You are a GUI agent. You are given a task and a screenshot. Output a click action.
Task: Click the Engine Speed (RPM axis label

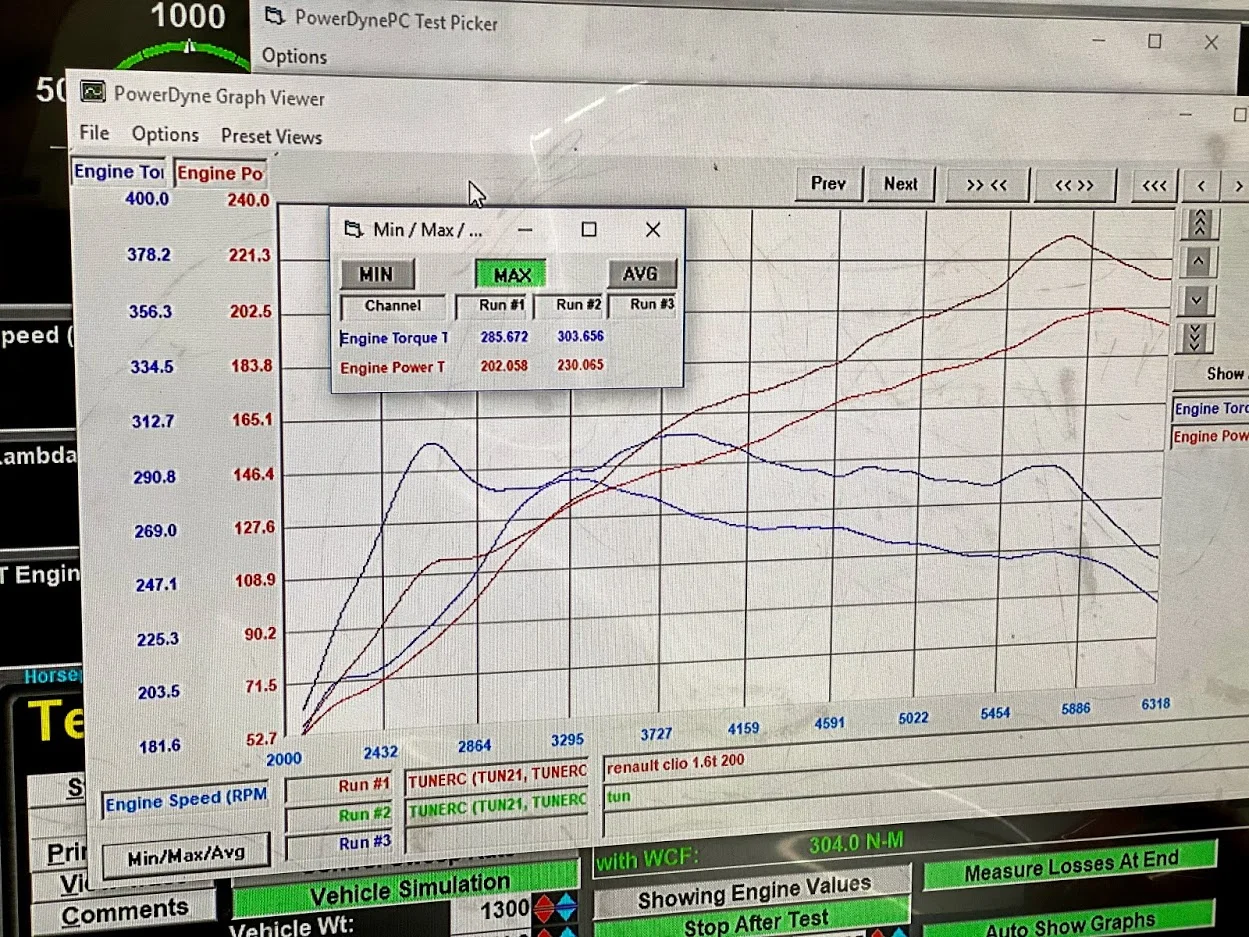(186, 802)
